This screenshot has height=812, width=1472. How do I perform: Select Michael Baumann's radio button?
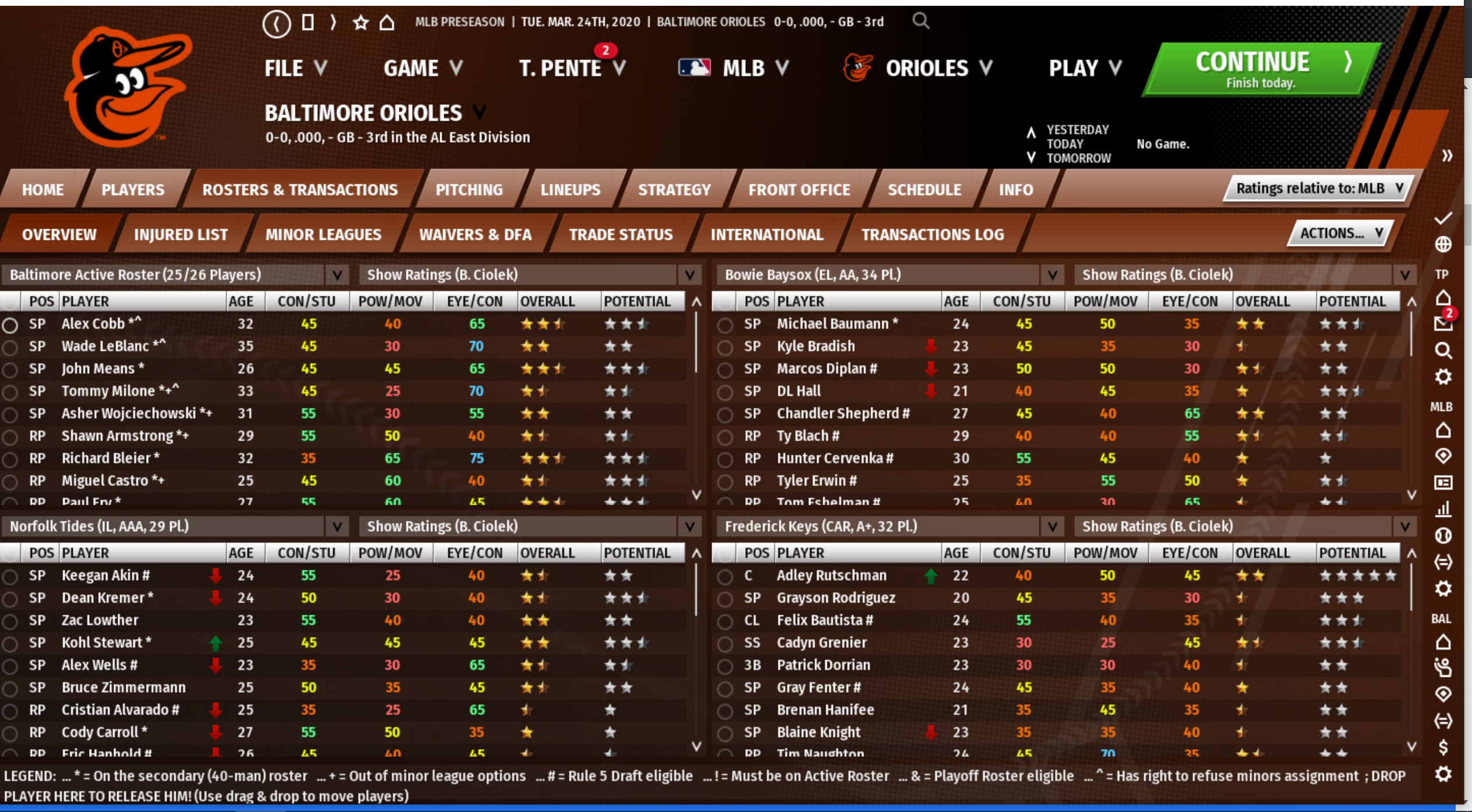(725, 325)
